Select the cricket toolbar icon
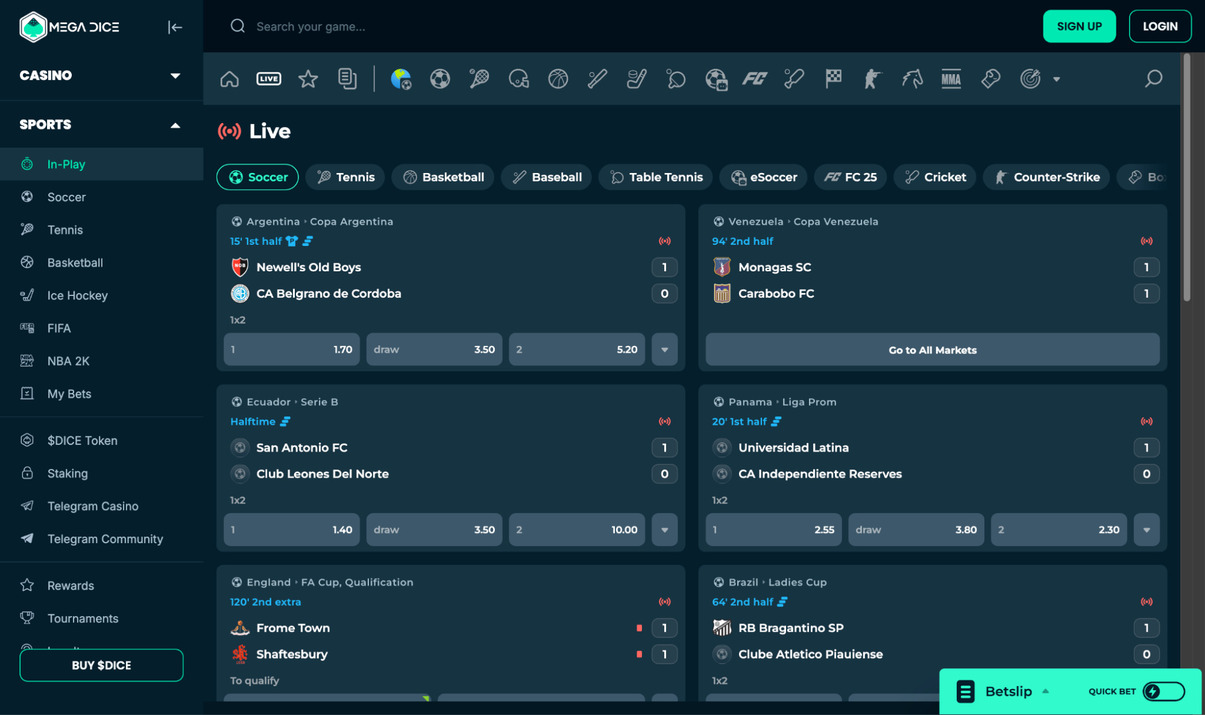The height and width of the screenshot is (715, 1205). (x=794, y=79)
